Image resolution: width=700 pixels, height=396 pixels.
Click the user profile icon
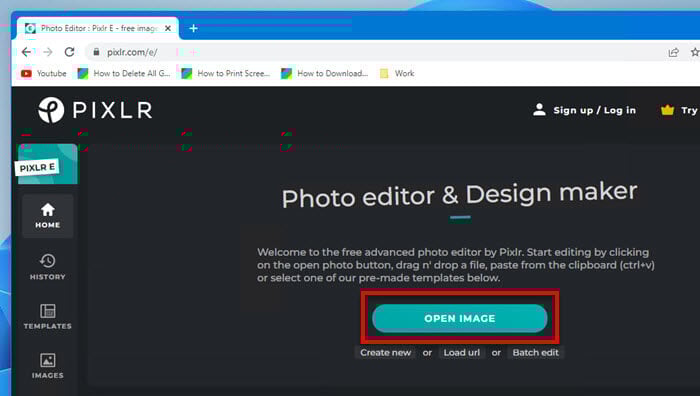539,110
